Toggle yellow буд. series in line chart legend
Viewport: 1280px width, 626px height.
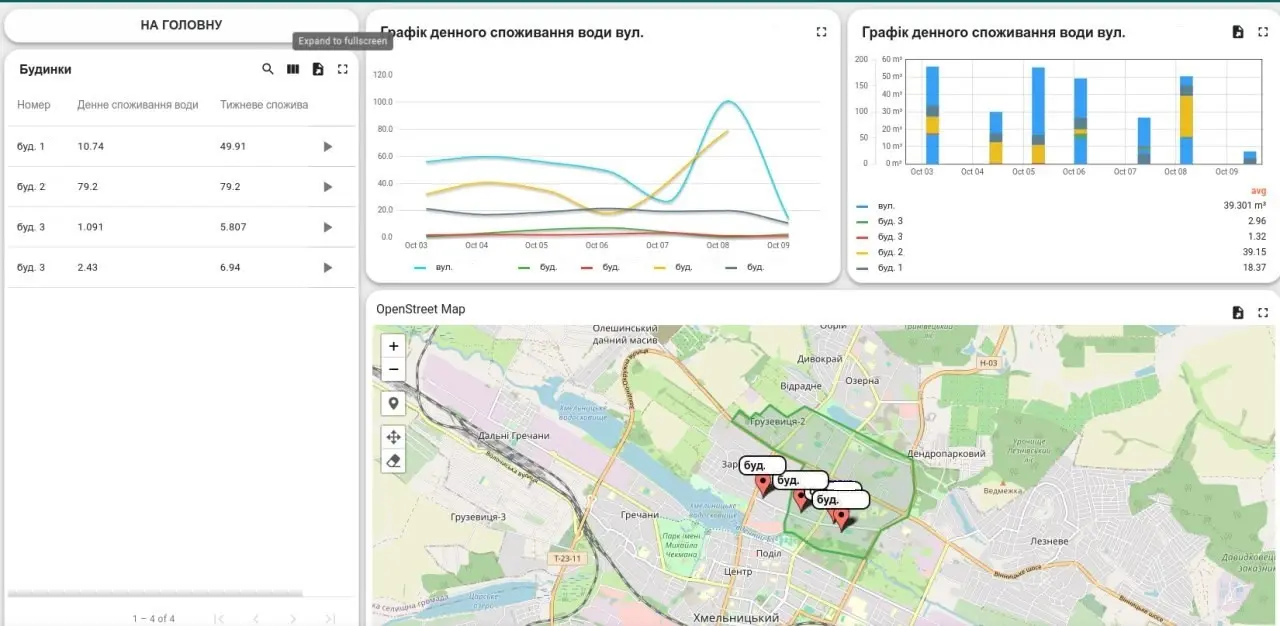(672, 267)
